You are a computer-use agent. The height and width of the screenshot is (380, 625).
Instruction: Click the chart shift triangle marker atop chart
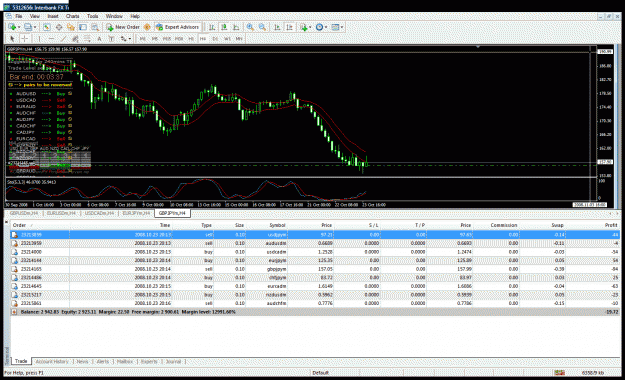[478, 47]
